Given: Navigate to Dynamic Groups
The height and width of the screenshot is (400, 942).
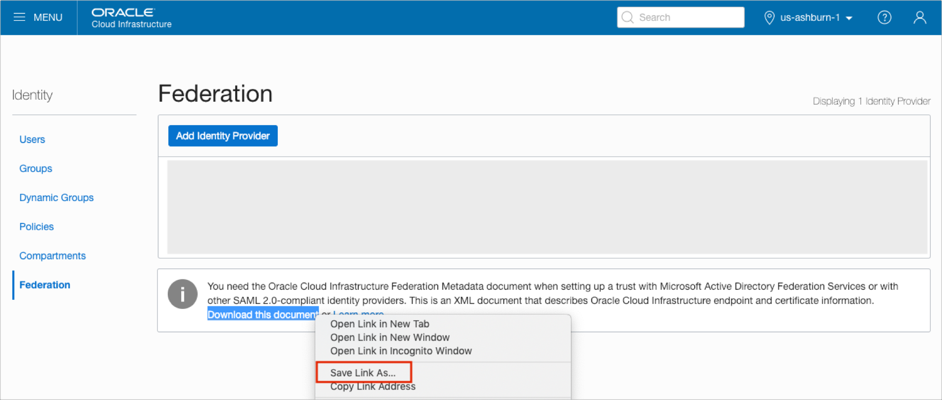Looking at the screenshot, I should point(56,198).
